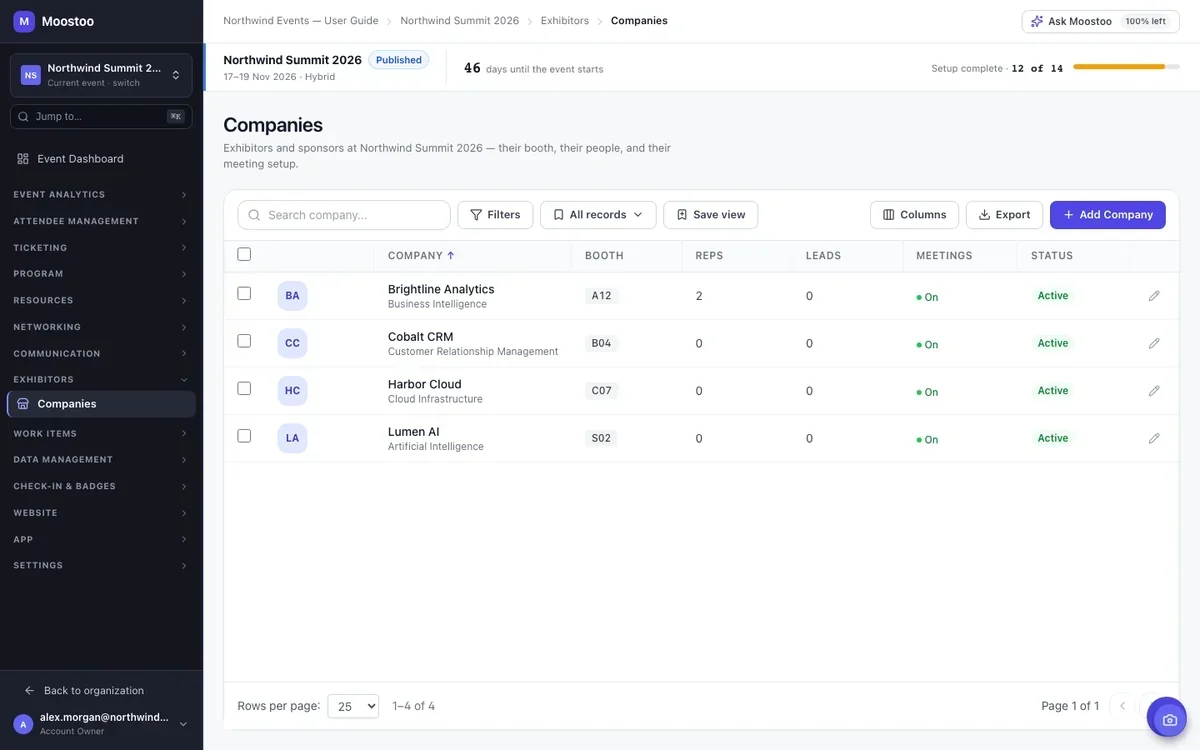Click the Export button

pos(1004,215)
